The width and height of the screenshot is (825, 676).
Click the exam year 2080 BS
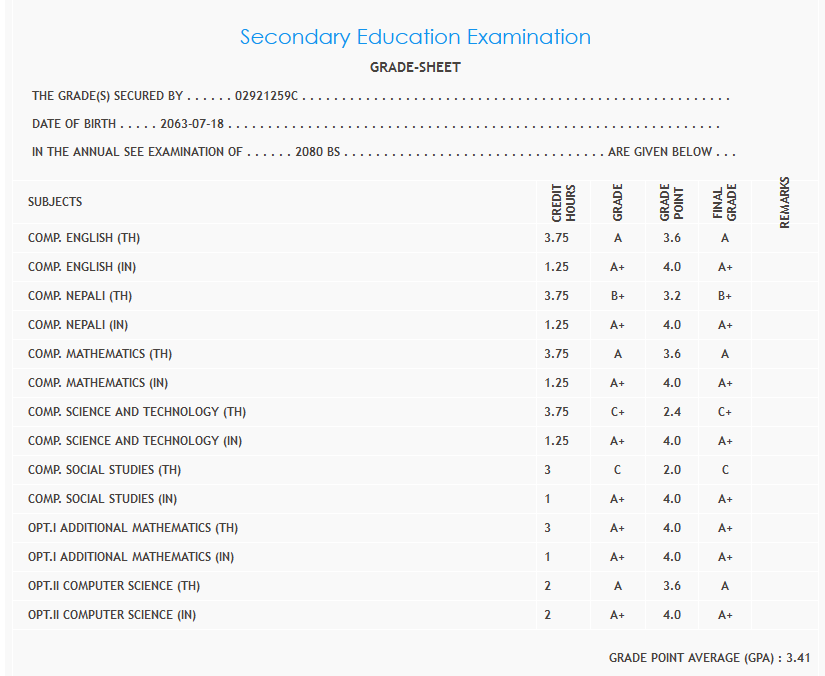point(311,152)
